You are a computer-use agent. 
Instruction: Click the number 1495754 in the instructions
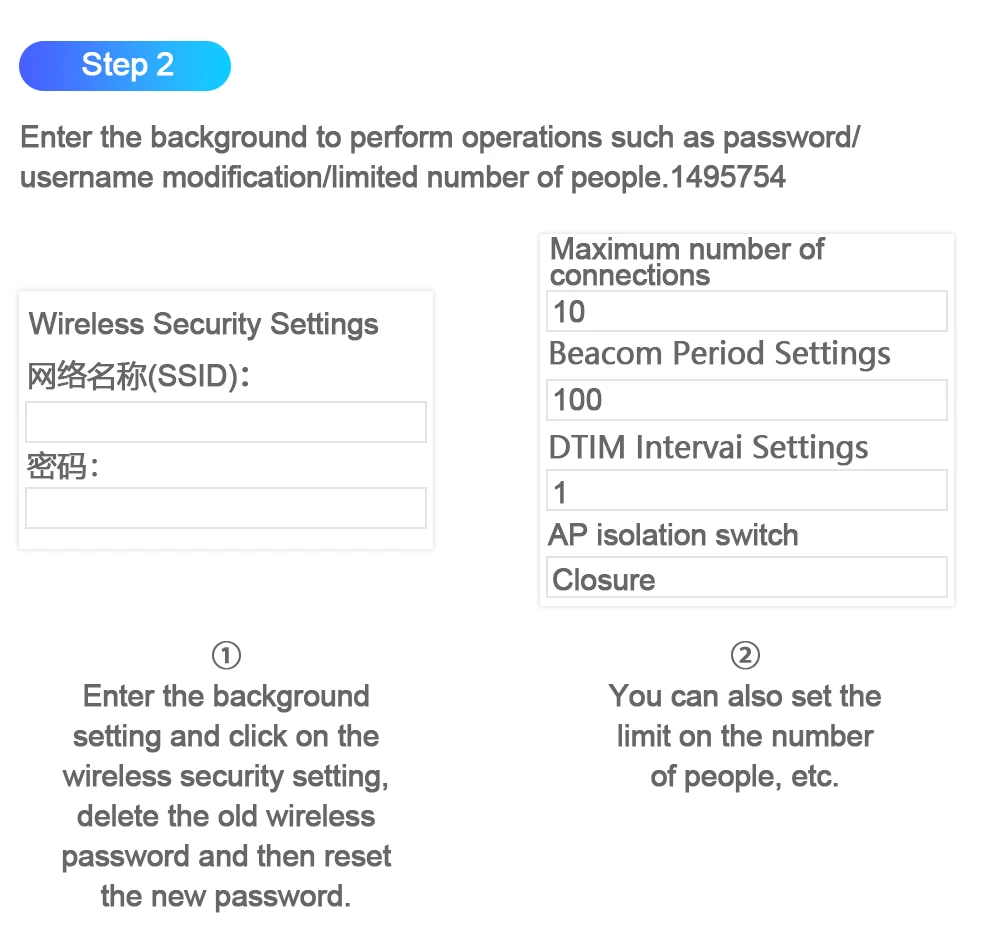729,178
